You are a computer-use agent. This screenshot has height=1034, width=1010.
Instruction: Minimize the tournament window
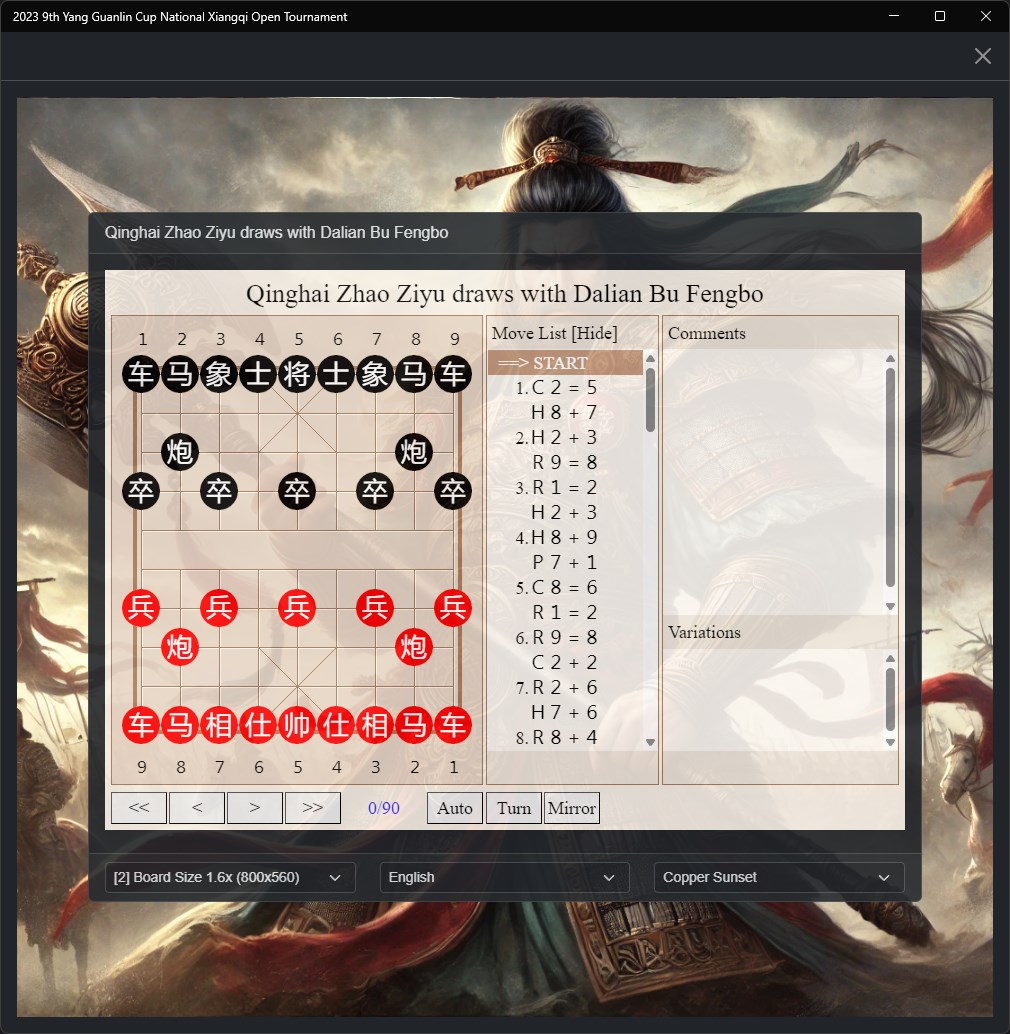(894, 16)
